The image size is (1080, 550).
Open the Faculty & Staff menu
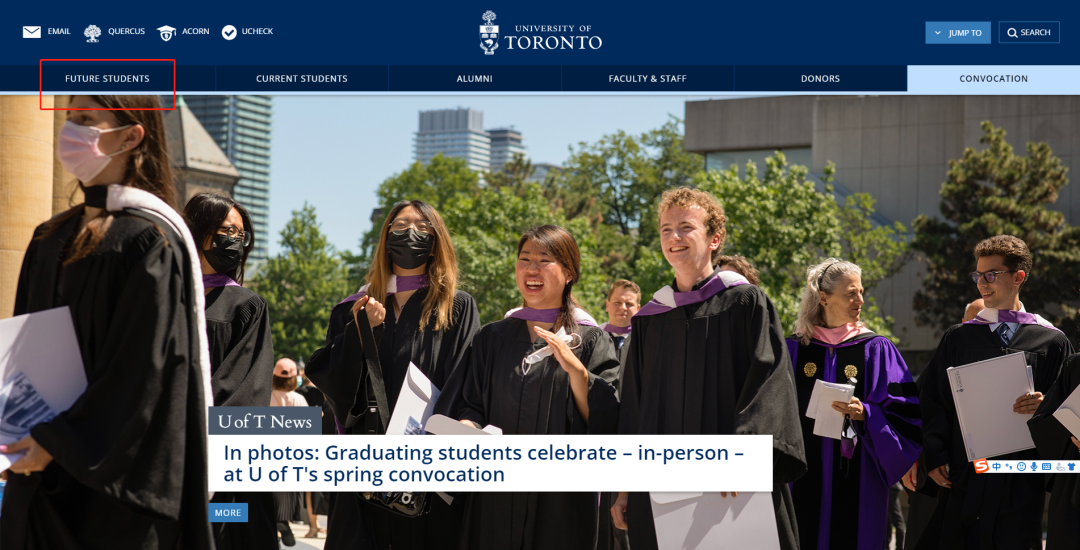pyautogui.click(x=647, y=78)
